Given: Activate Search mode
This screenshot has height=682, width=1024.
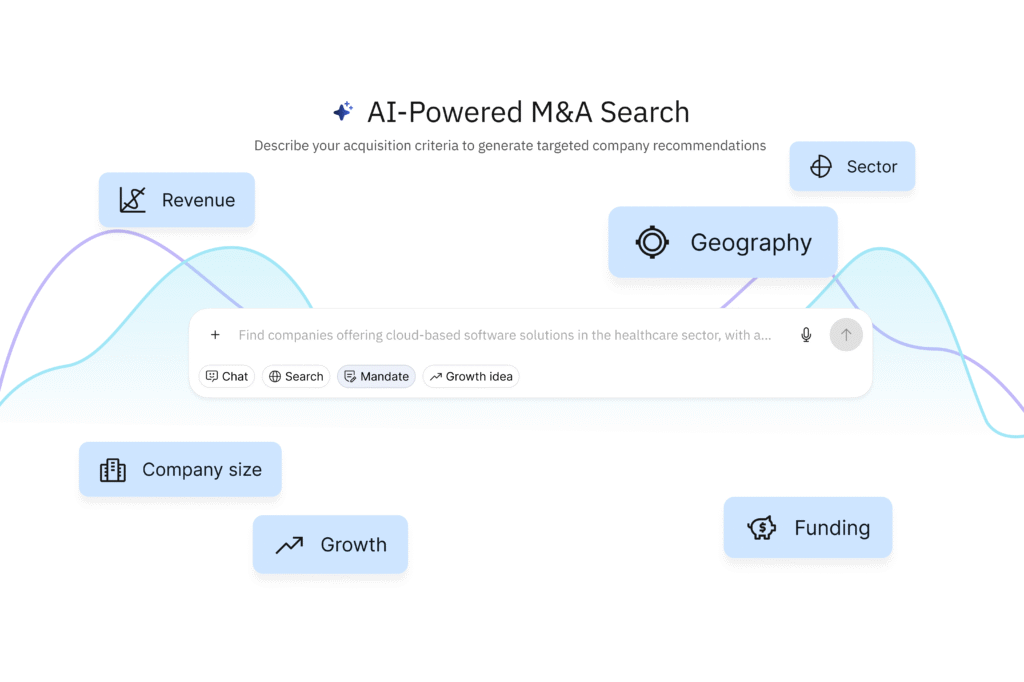Looking at the screenshot, I should pos(296,376).
